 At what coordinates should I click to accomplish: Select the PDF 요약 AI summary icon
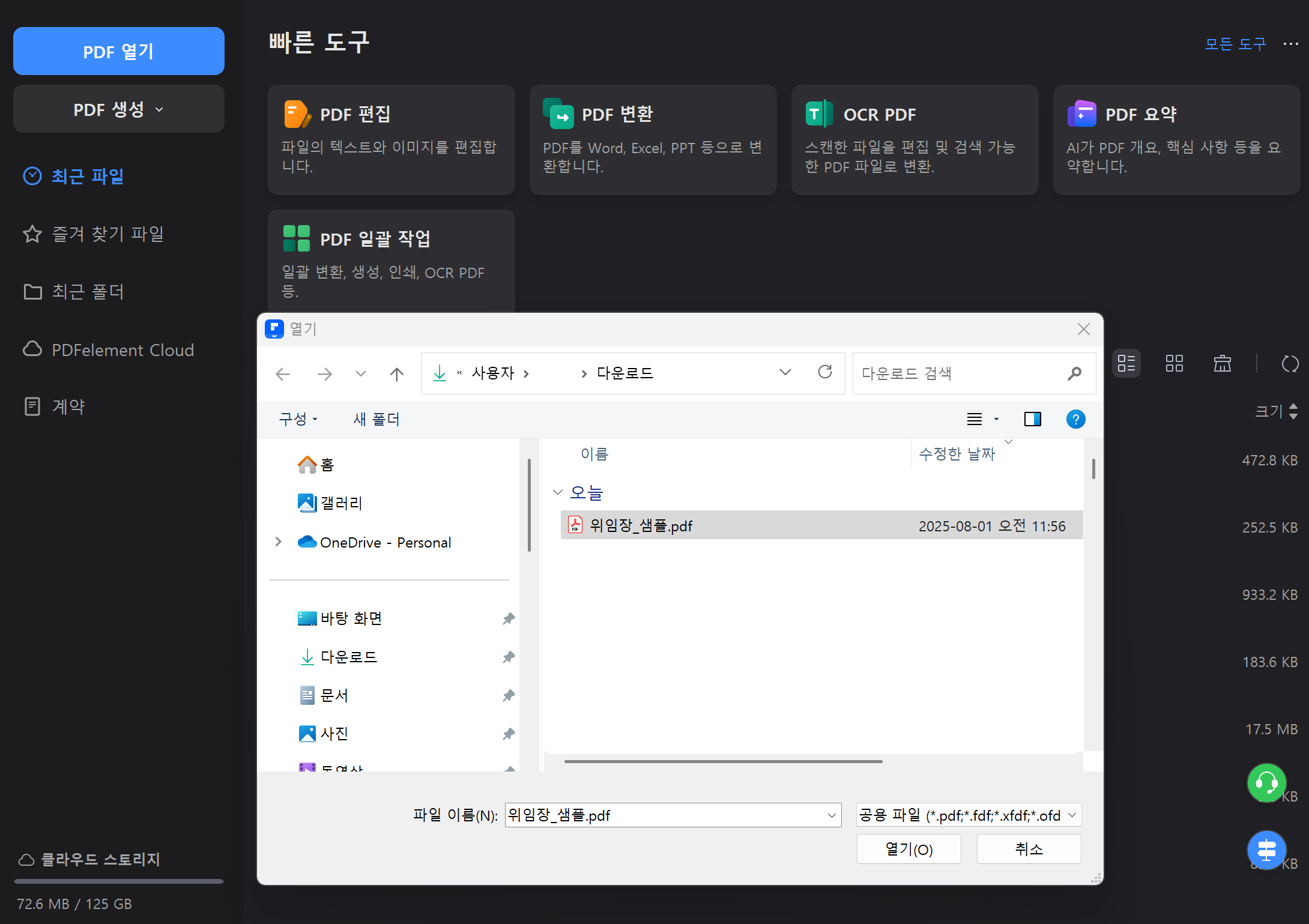pyautogui.click(x=1081, y=114)
